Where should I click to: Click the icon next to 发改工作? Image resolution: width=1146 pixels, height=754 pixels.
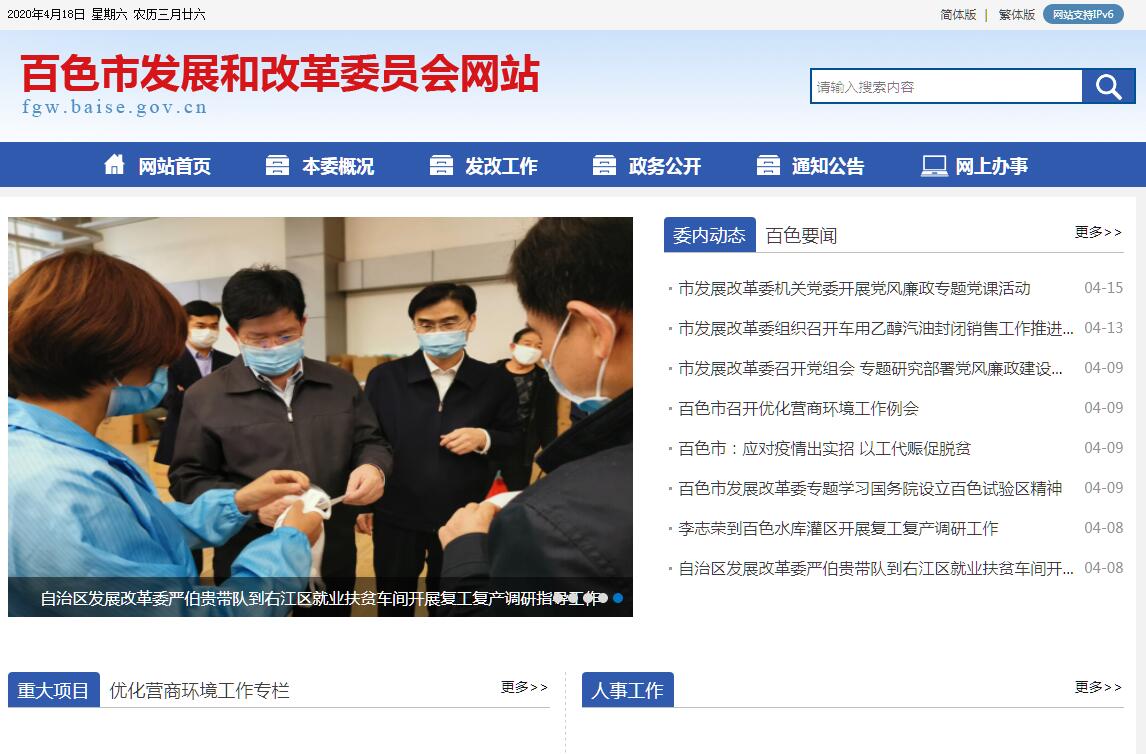coord(441,165)
